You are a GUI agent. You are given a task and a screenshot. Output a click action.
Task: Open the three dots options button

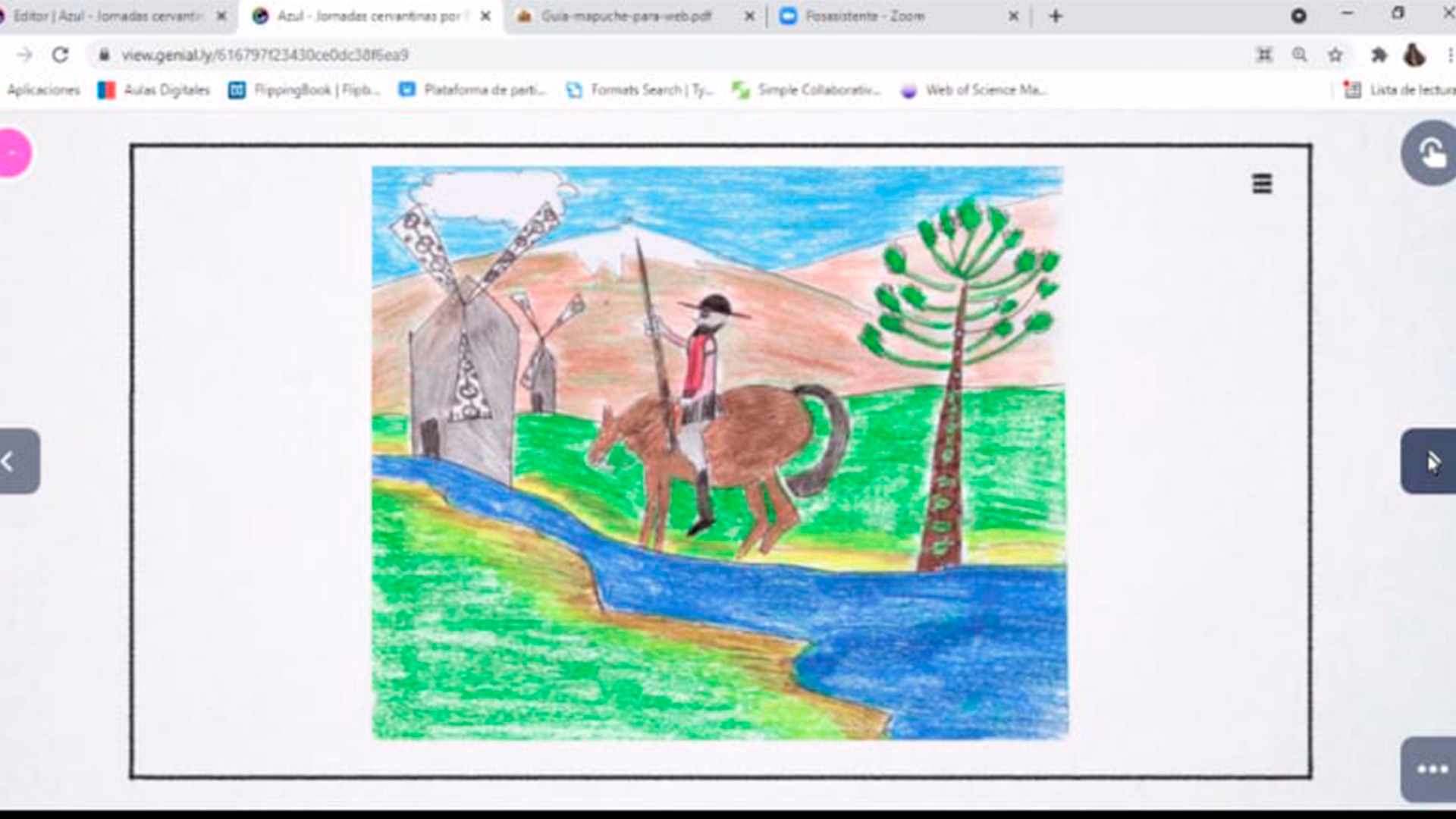pos(1432,769)
